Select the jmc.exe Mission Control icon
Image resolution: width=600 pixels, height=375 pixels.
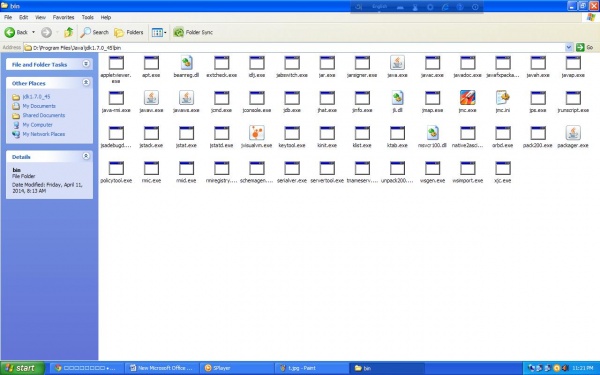click(x=468, y=98)
